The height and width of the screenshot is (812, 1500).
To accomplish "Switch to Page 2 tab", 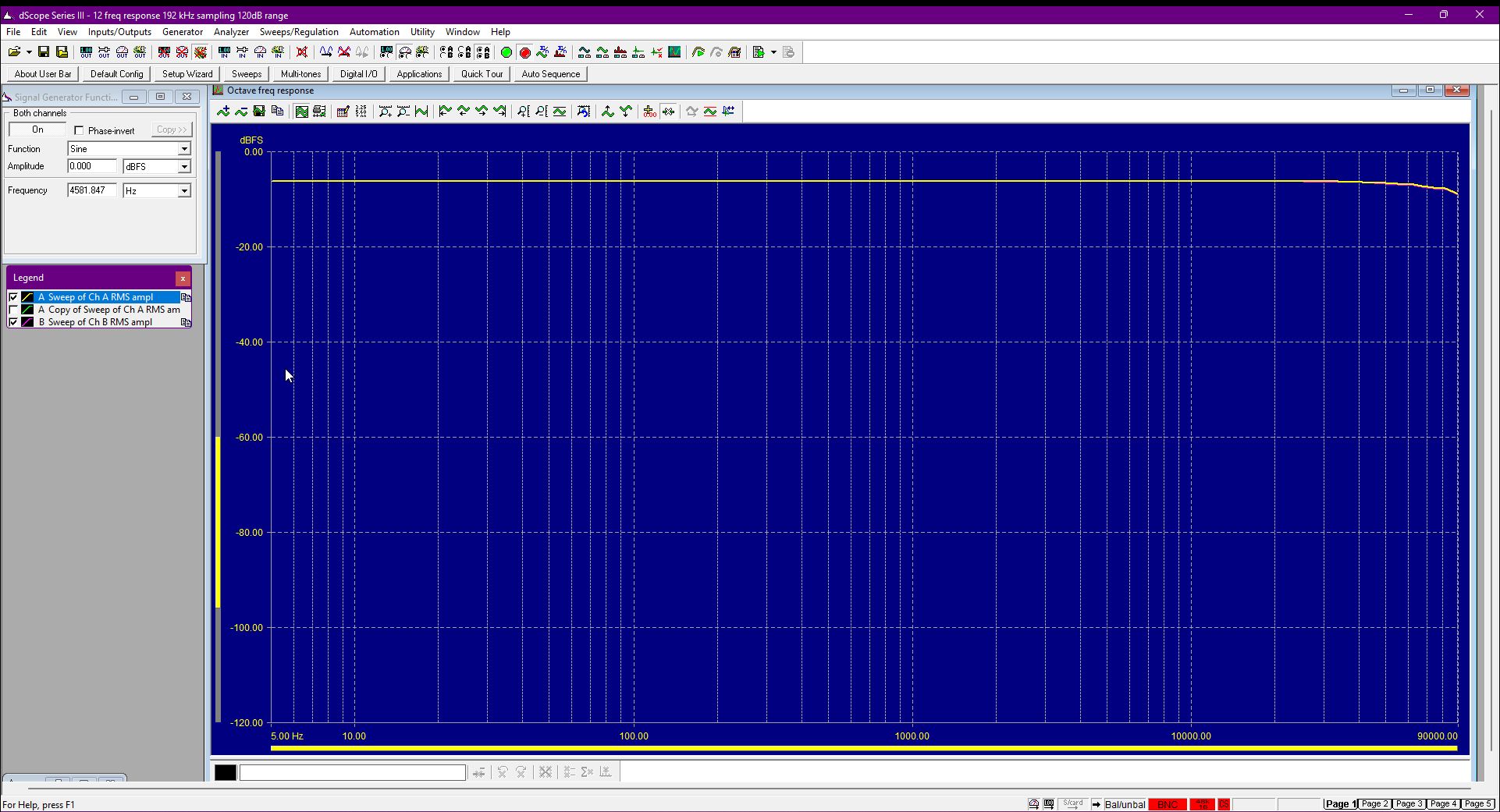I will 1375,804.
